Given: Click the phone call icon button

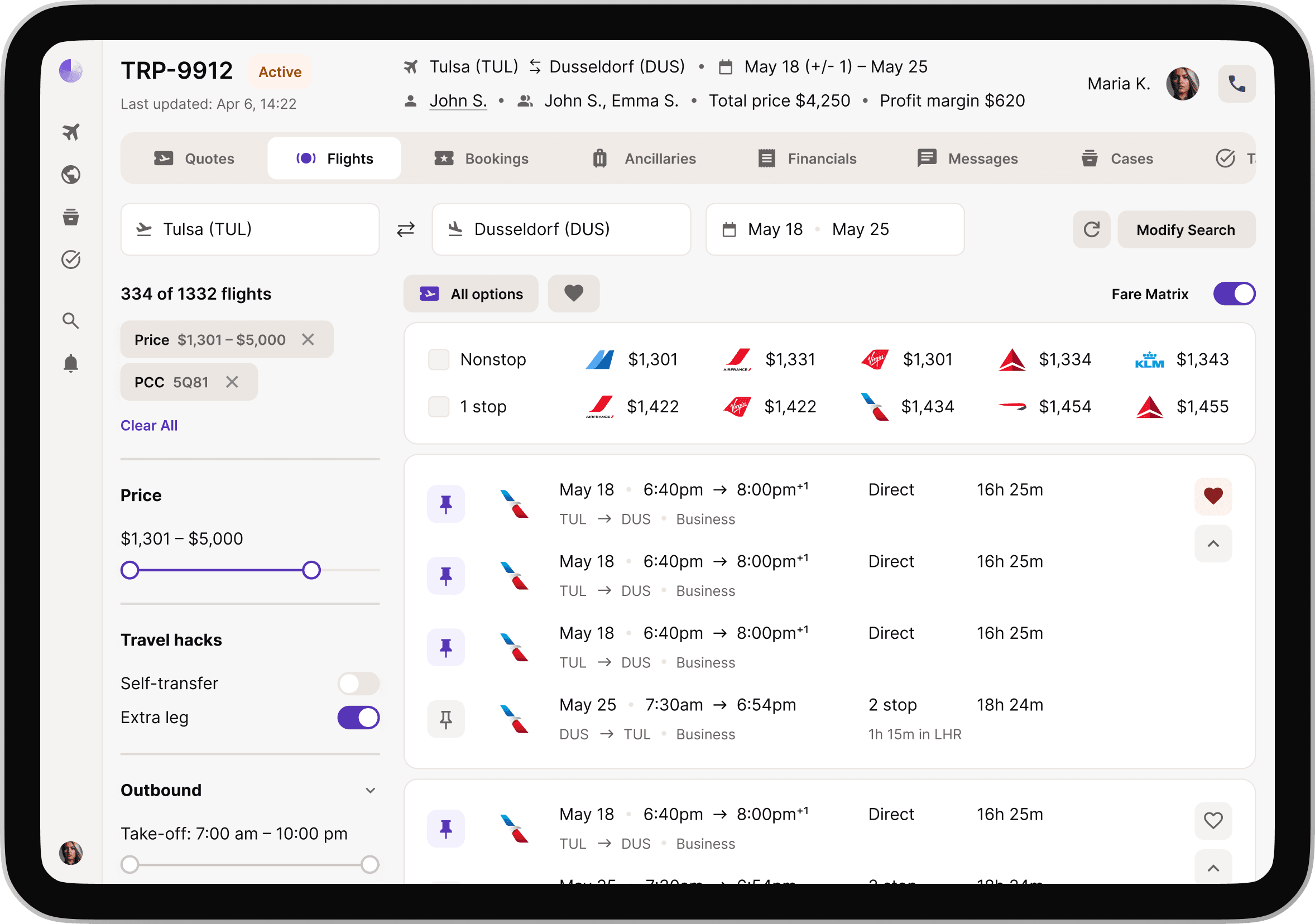Looking at the screenshot, I should pos(1236,84).
